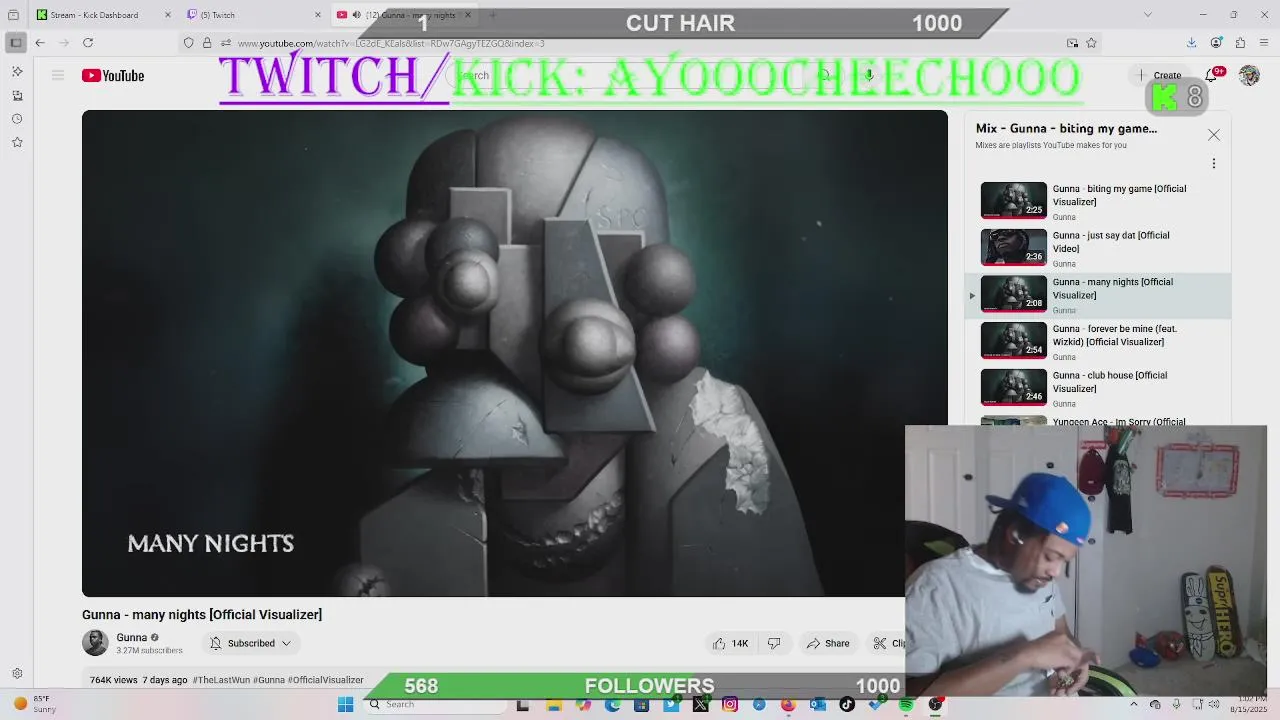
Task: Bookmark this page with the star icon
Action: click(x=1091, y=43)
